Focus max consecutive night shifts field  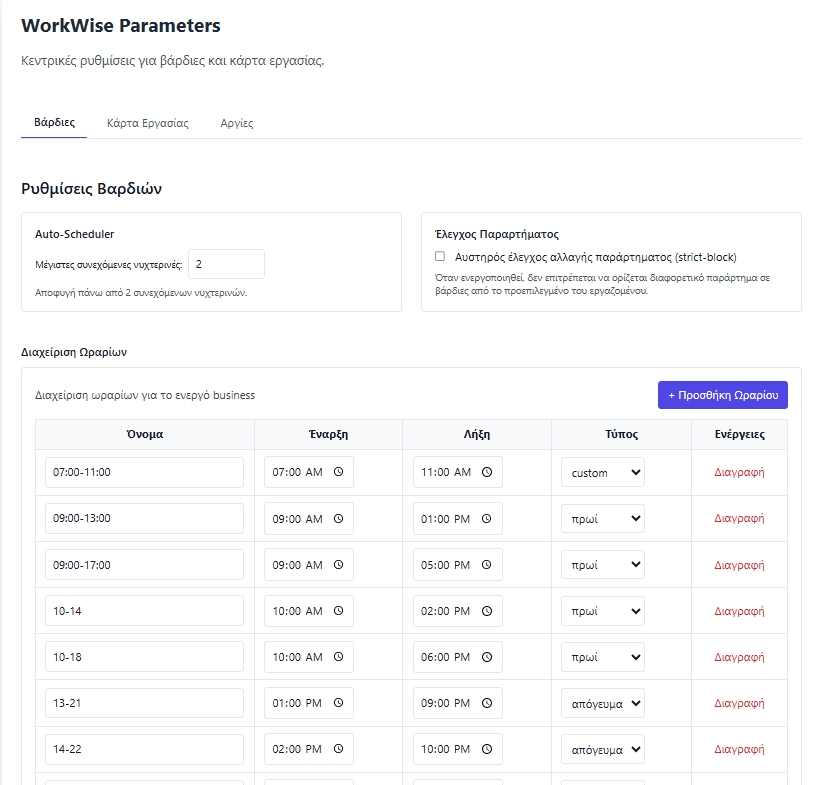click(x=226, y=264)
